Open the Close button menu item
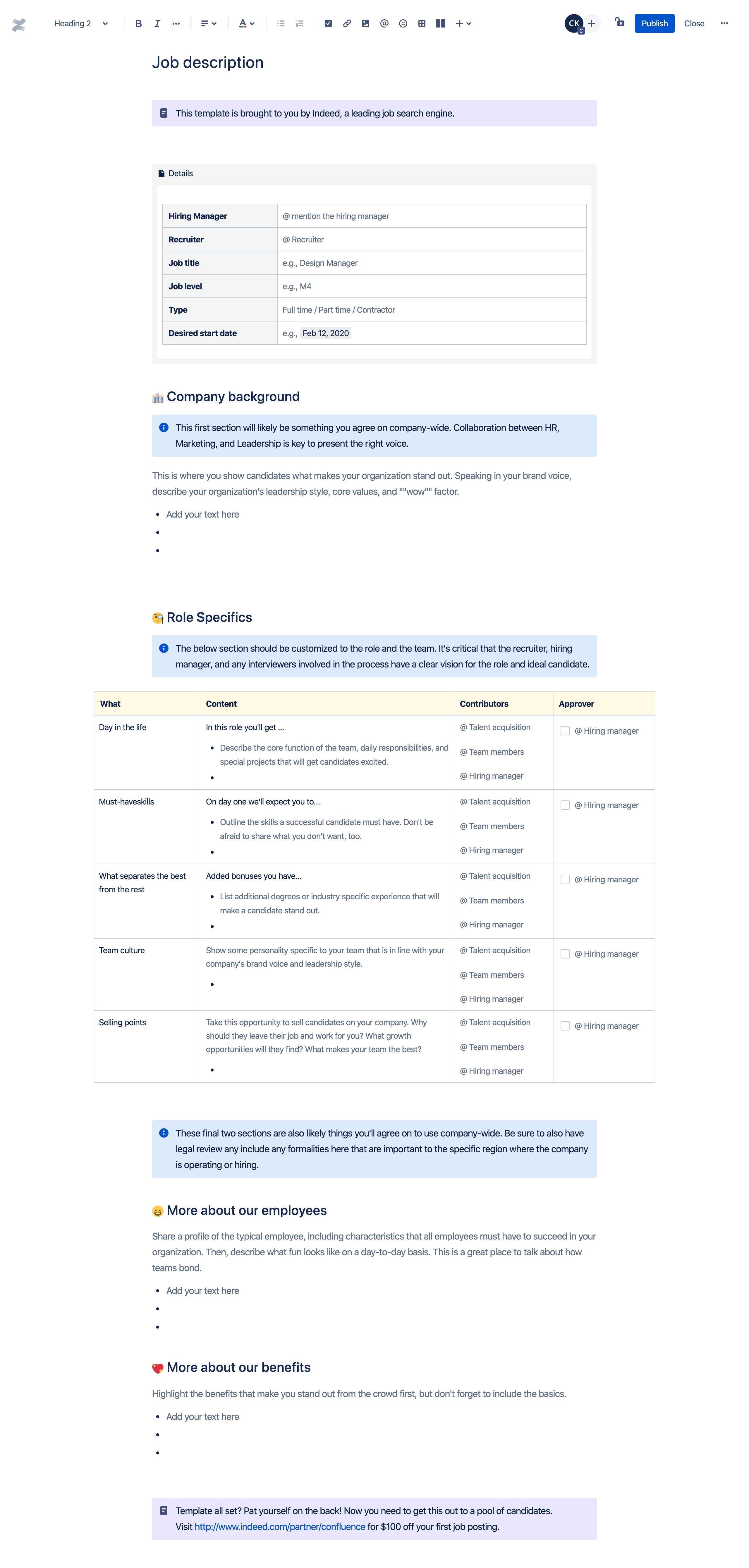 click(x=694, y=22)
